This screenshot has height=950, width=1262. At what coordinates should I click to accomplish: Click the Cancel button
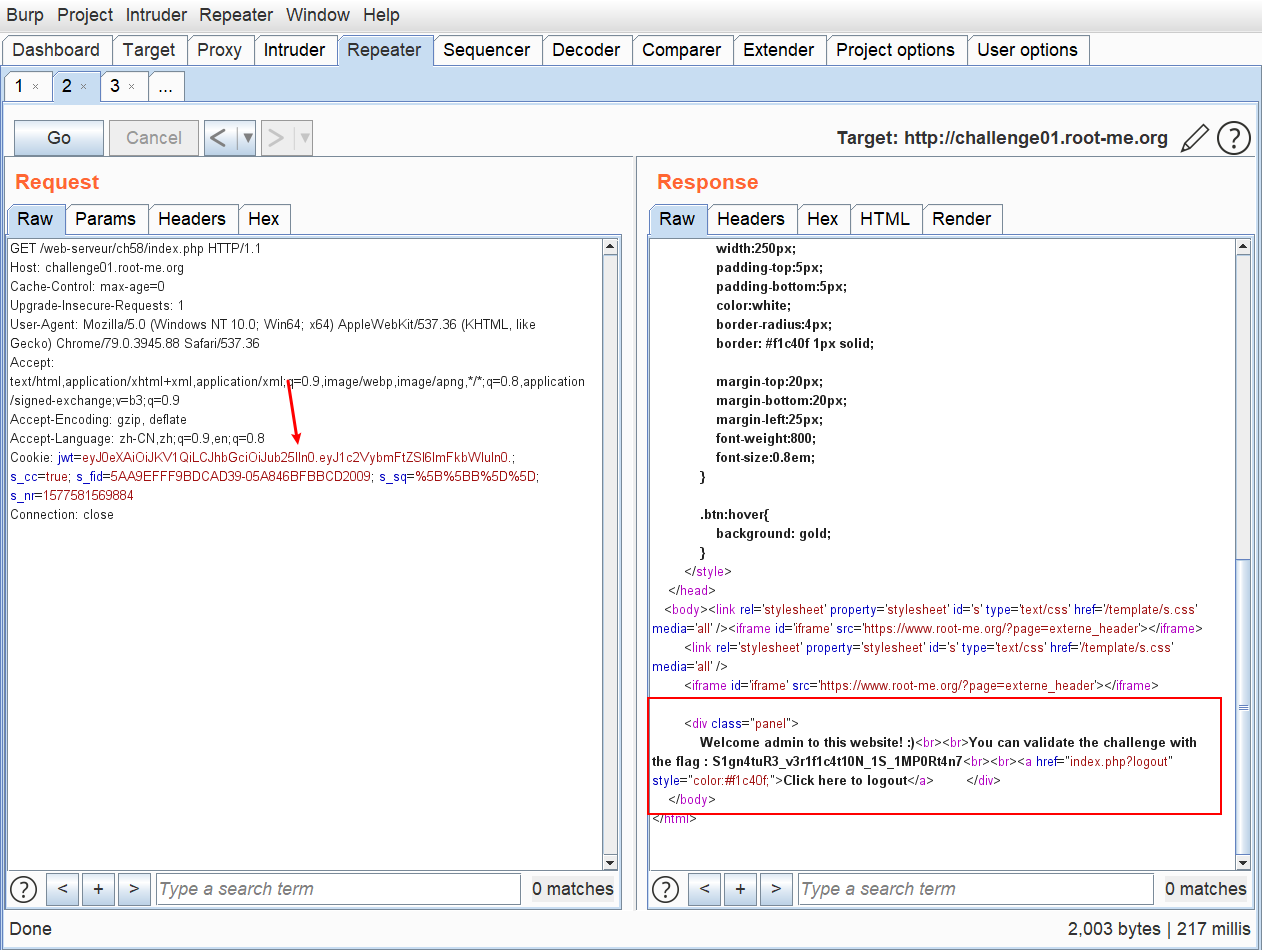[x=154, y=138]
